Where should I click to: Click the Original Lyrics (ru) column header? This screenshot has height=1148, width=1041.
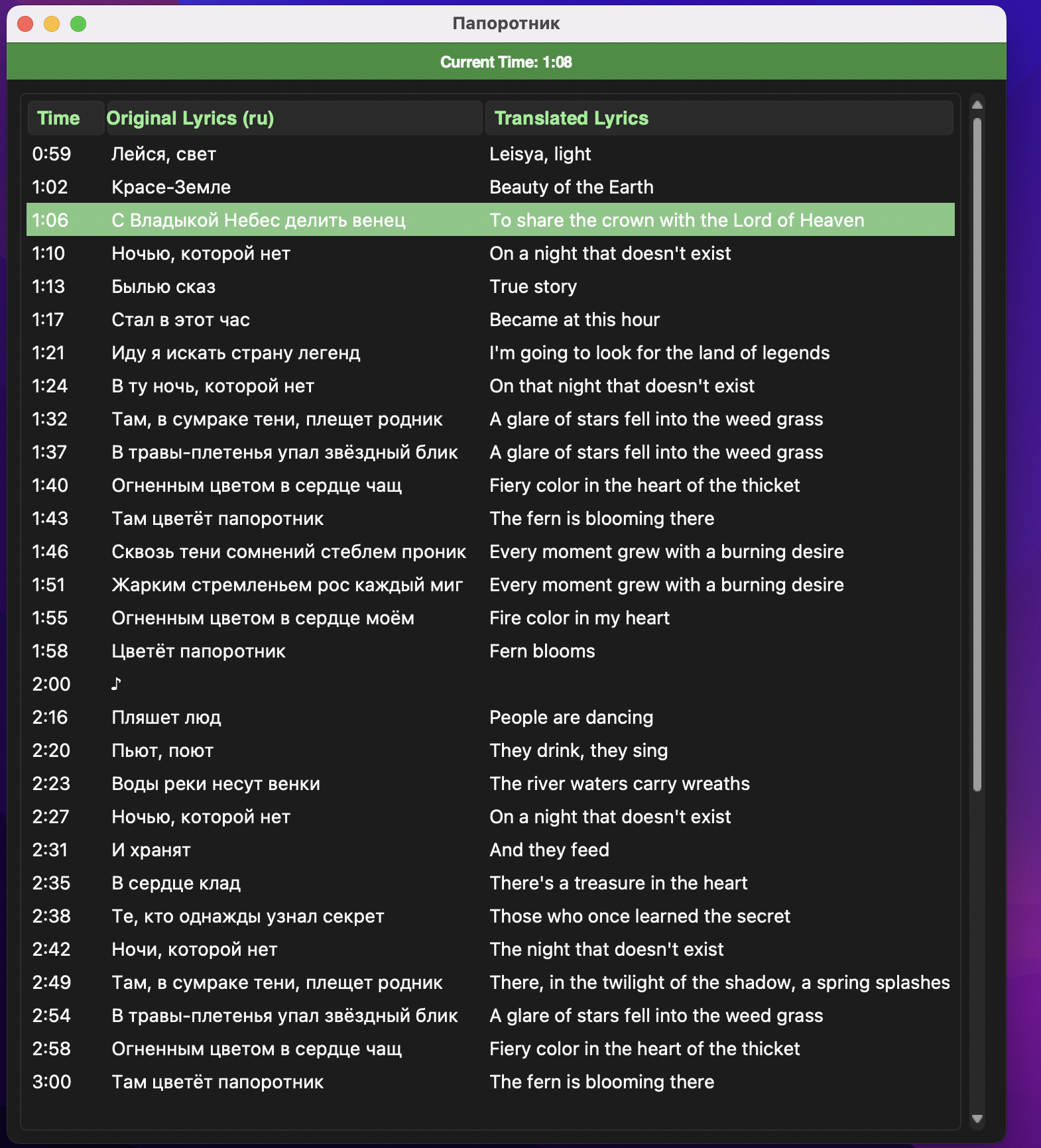[x=294, y=118]
